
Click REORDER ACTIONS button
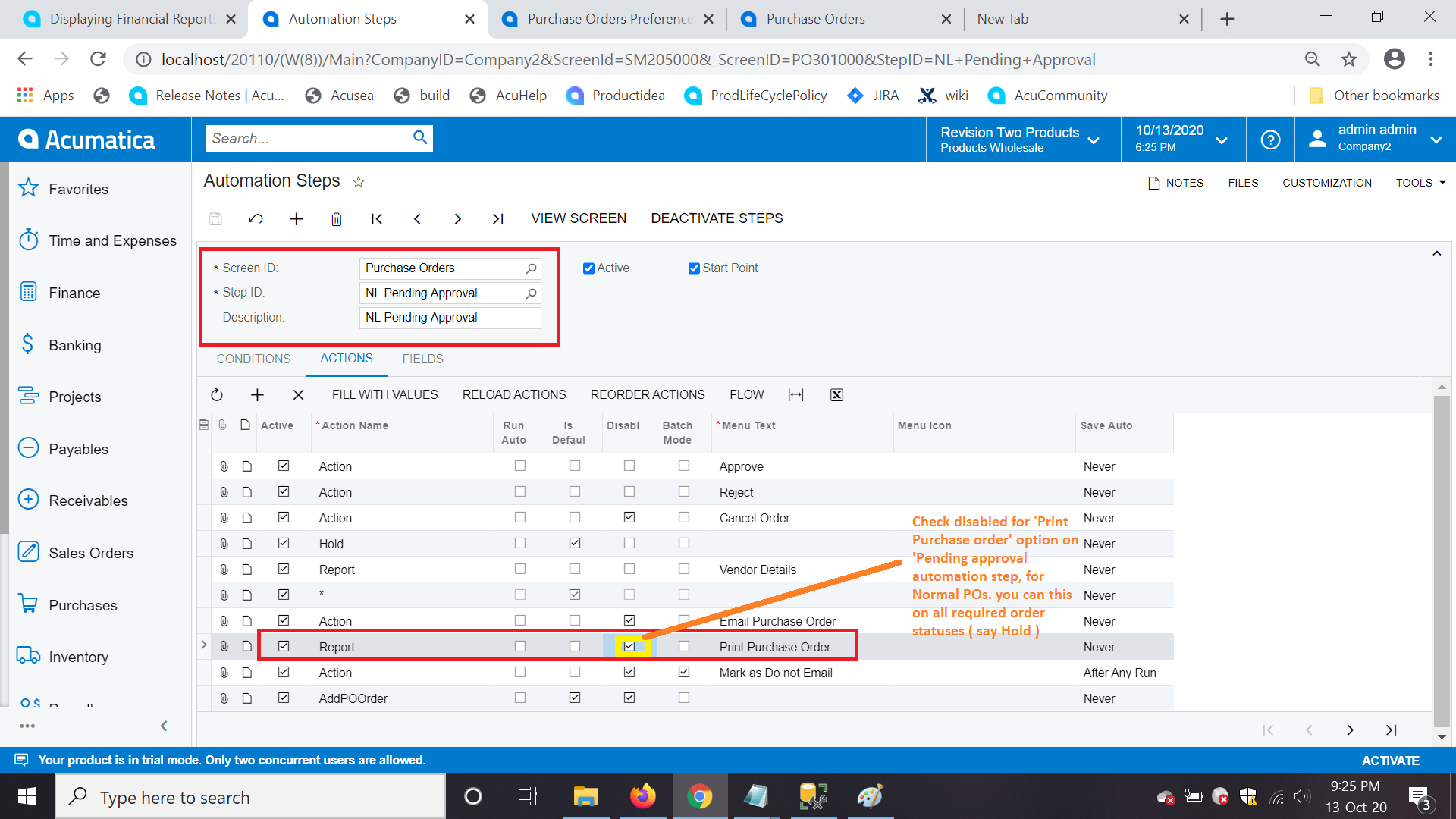tap(648, 395)
